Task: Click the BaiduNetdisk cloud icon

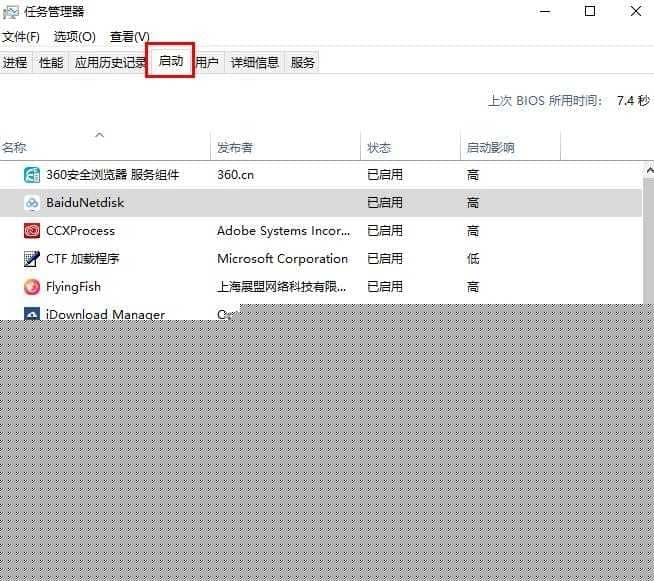Action: (32, 203)
